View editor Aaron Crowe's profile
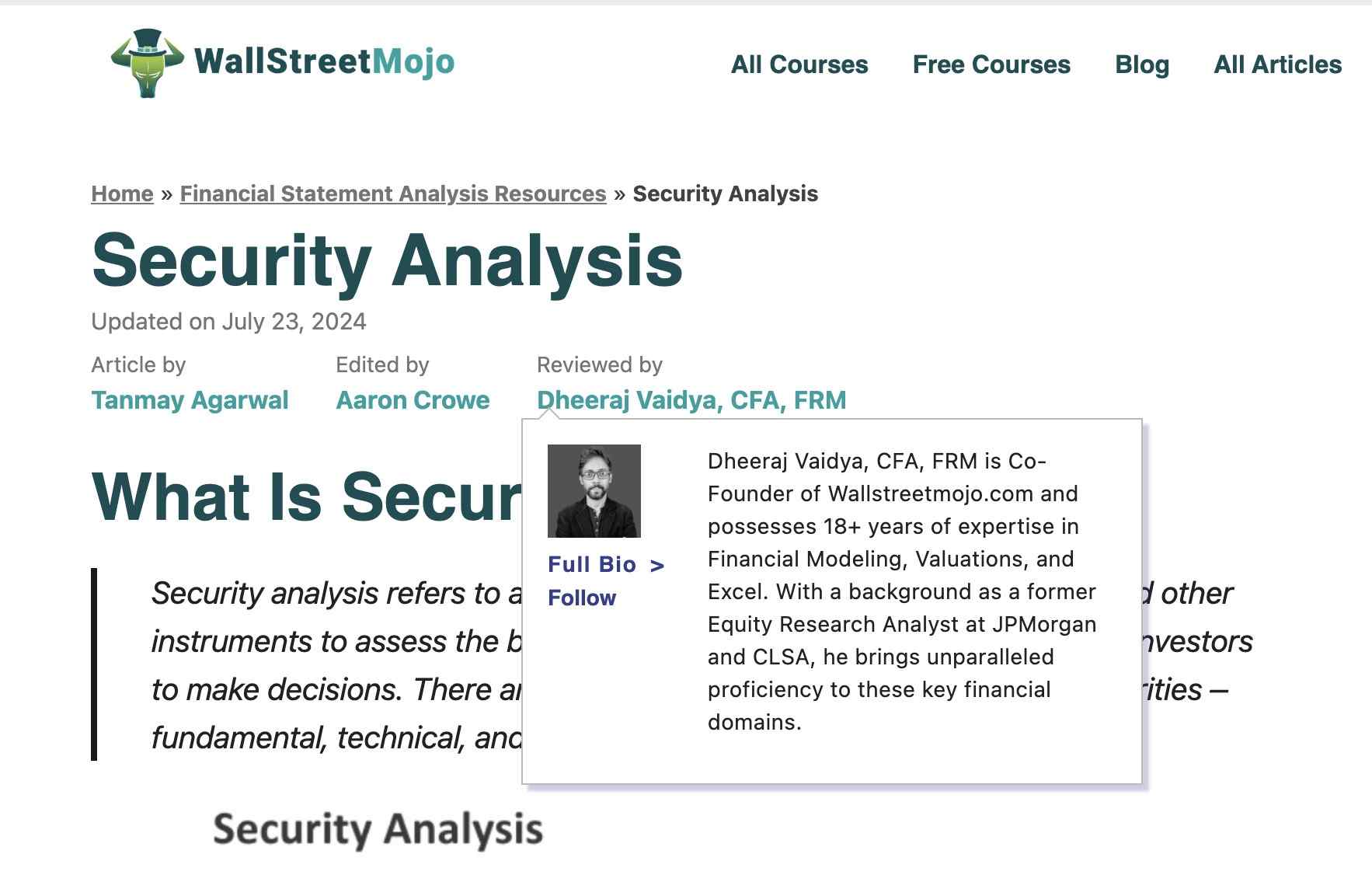1372x875 pixels. [x=413, y=400]
